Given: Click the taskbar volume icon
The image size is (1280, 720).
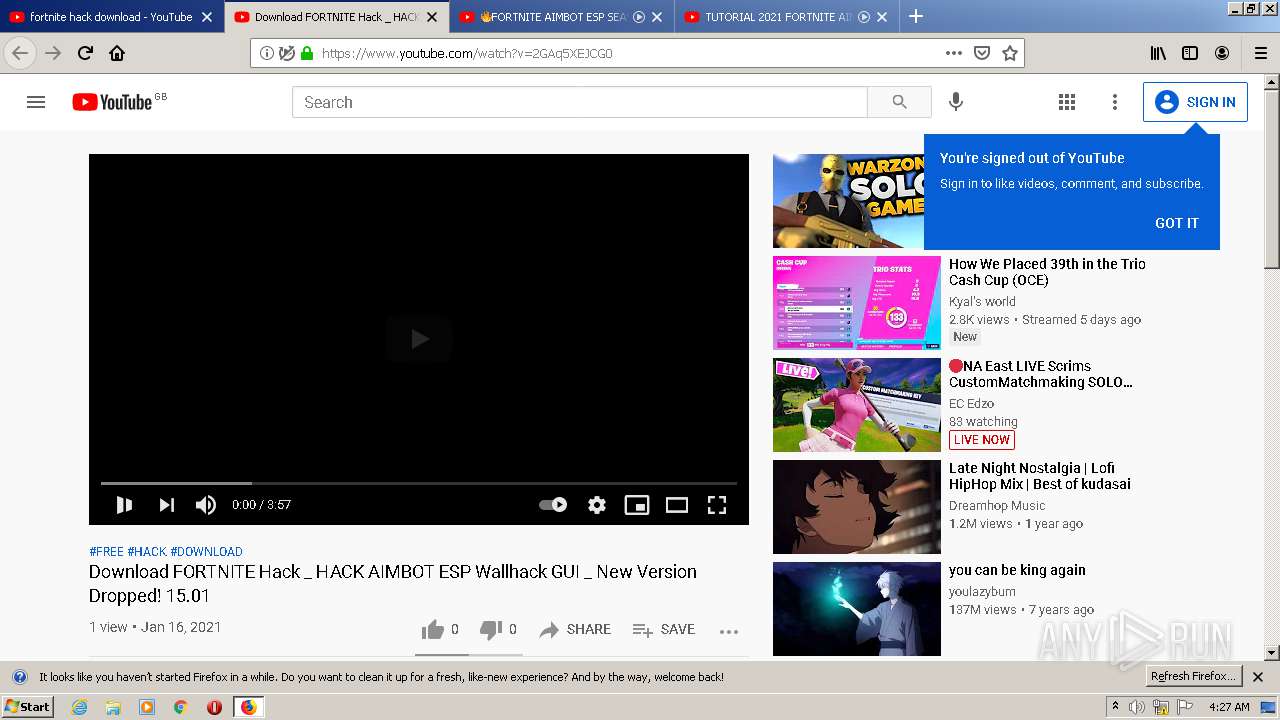Looking at the screenshot, I should [1137, 707].
